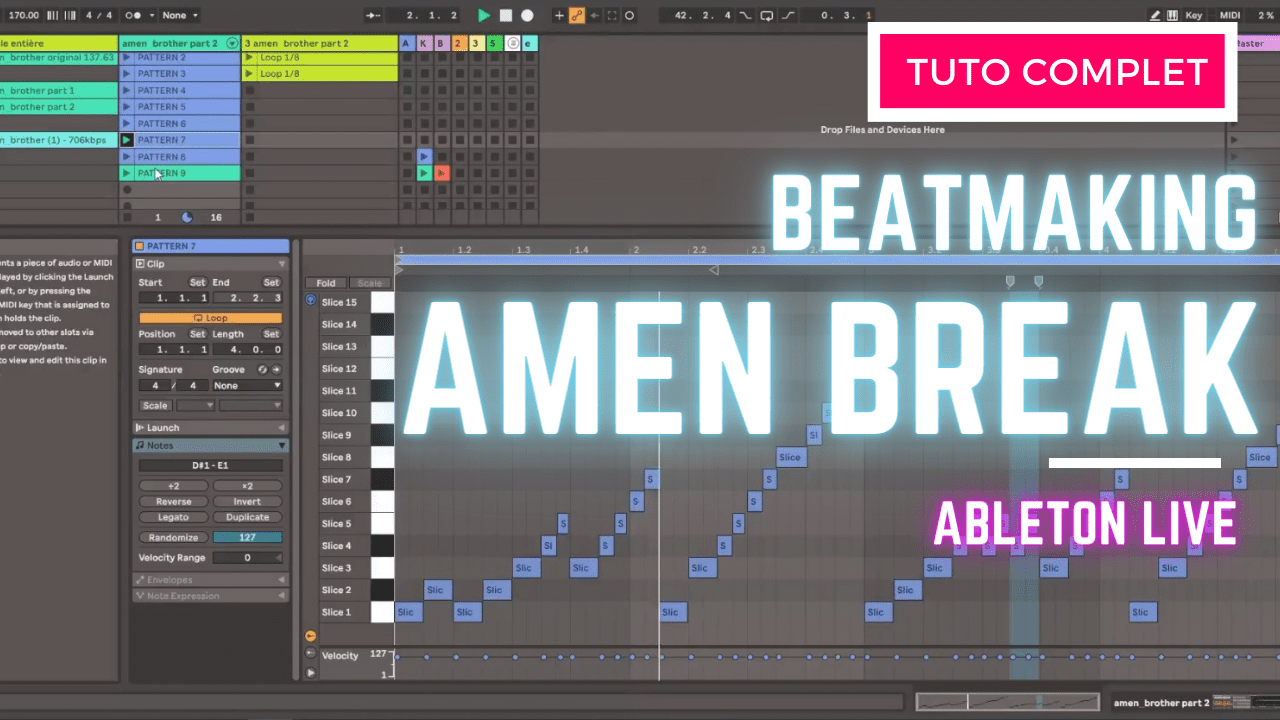Screen dimensions: 1280x720
Task: Launch the PATTERN 7 clip
Action: (127, 140)
